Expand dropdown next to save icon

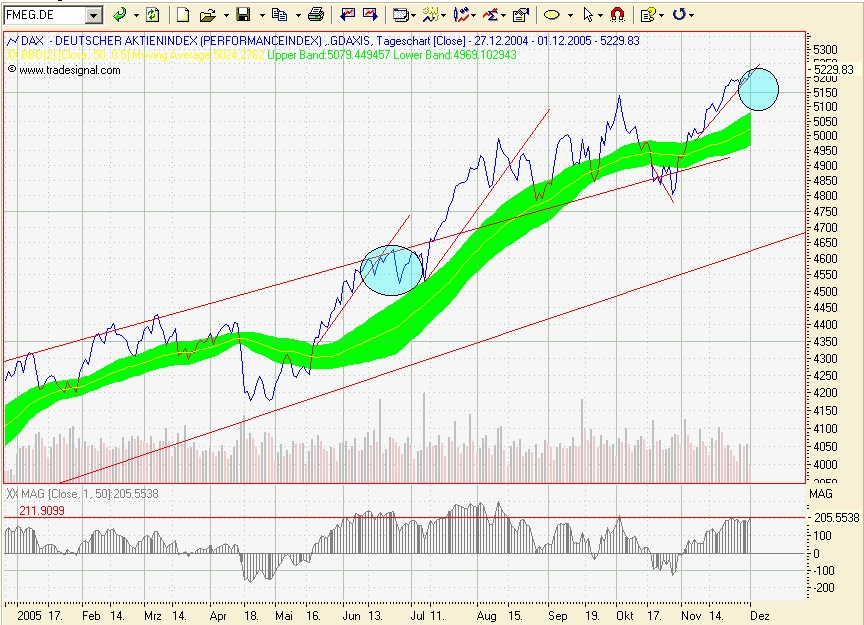(262, 15)
